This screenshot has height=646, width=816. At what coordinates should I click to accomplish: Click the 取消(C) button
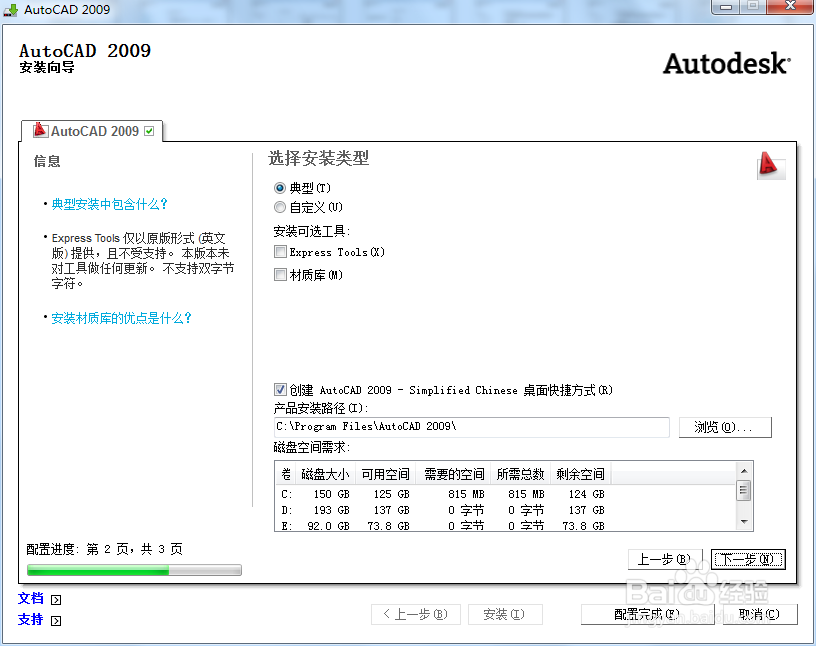(x=760, y=615)
